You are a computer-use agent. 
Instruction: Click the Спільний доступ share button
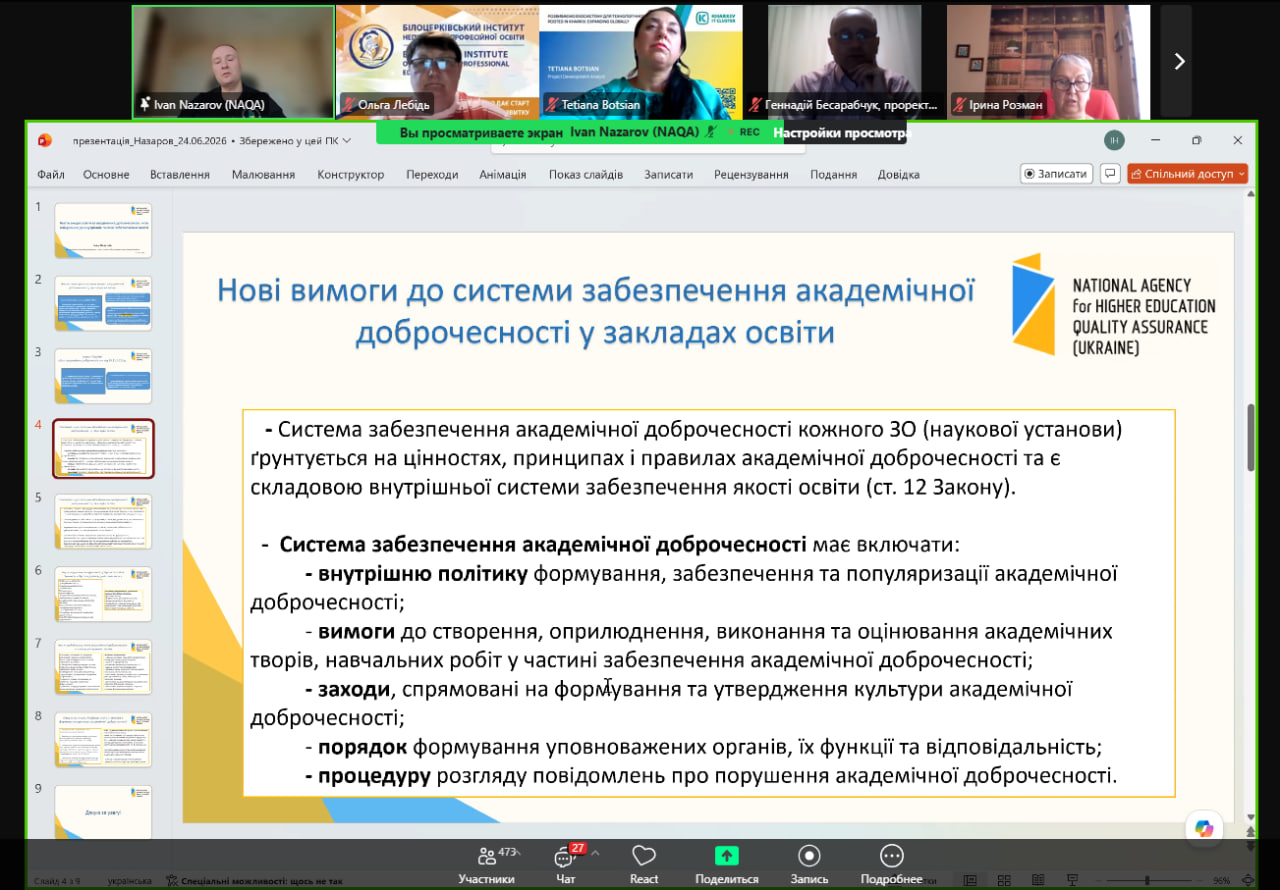pyautogui.click(x=1188, y=173)
